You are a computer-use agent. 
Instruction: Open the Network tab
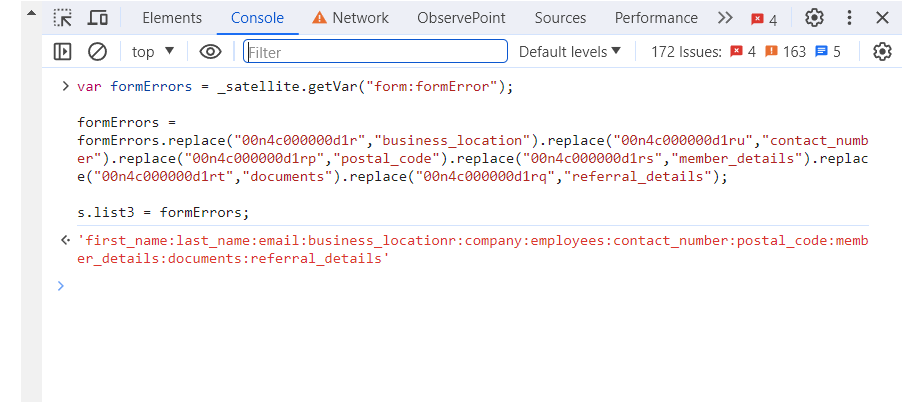tap(350, 18)
